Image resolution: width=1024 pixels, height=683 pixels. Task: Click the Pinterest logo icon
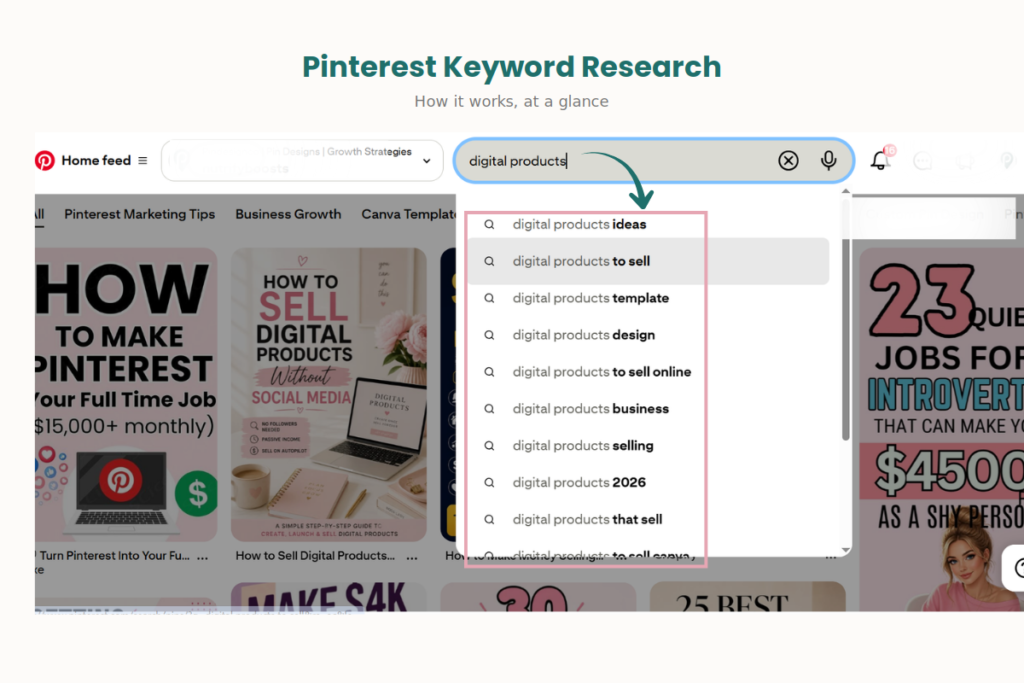pos(44,160)
